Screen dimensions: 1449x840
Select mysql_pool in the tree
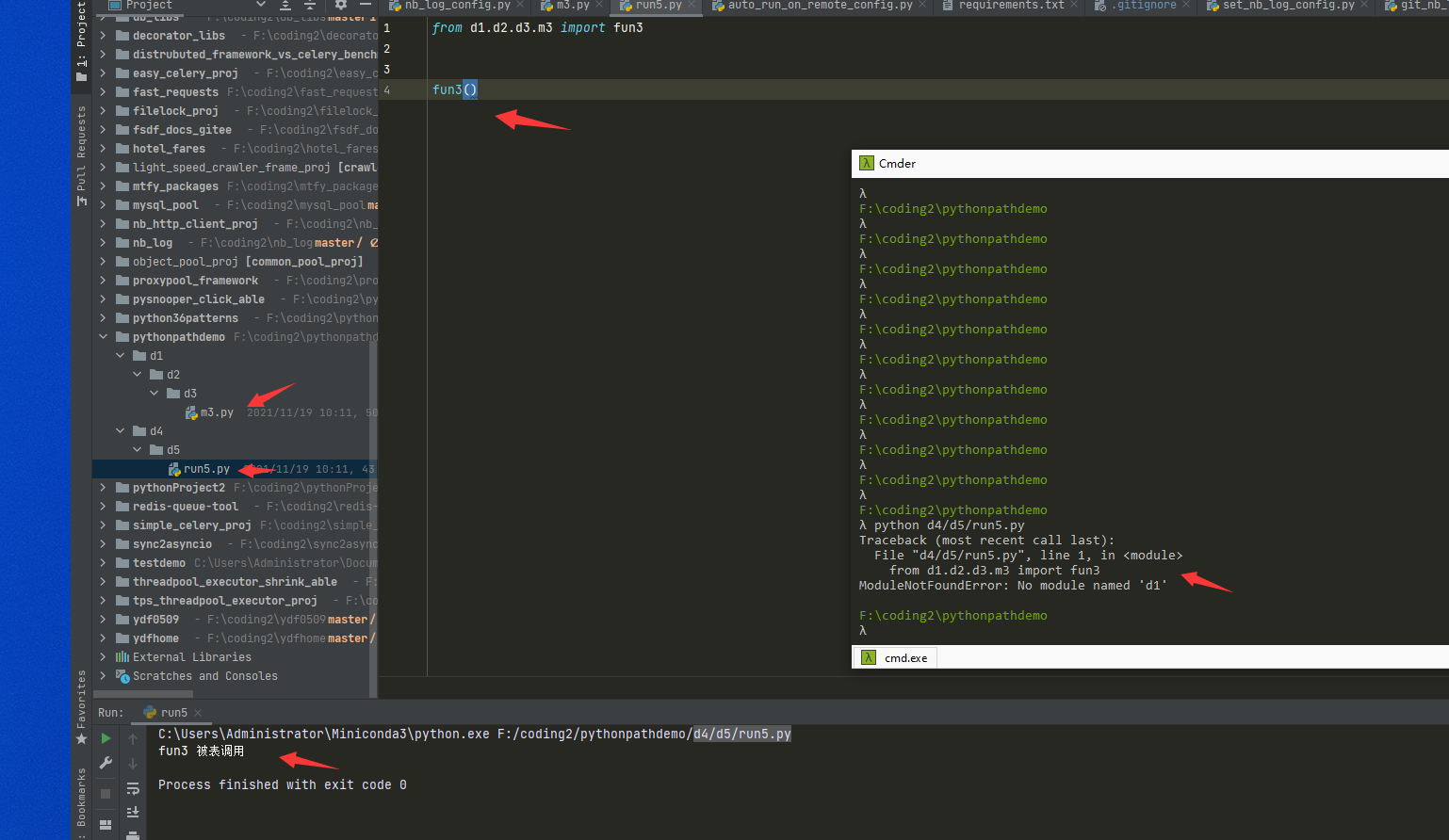[165, 205]
